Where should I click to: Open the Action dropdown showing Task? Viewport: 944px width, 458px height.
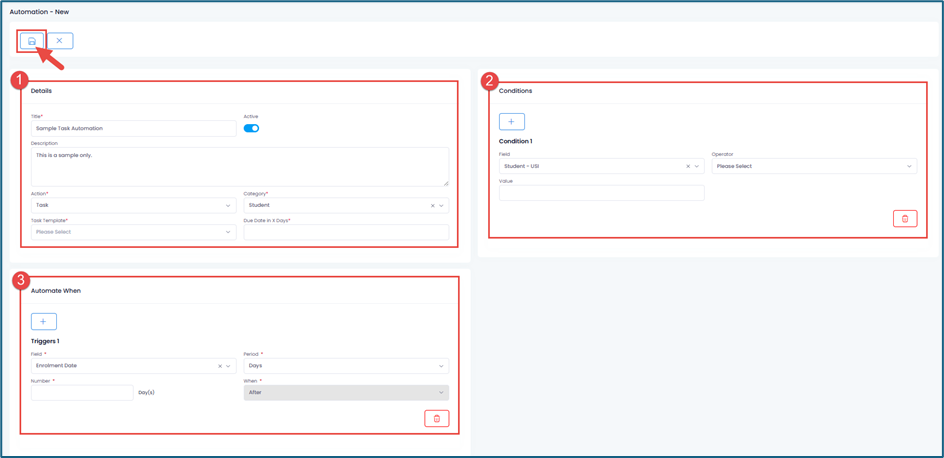(133, 205)
